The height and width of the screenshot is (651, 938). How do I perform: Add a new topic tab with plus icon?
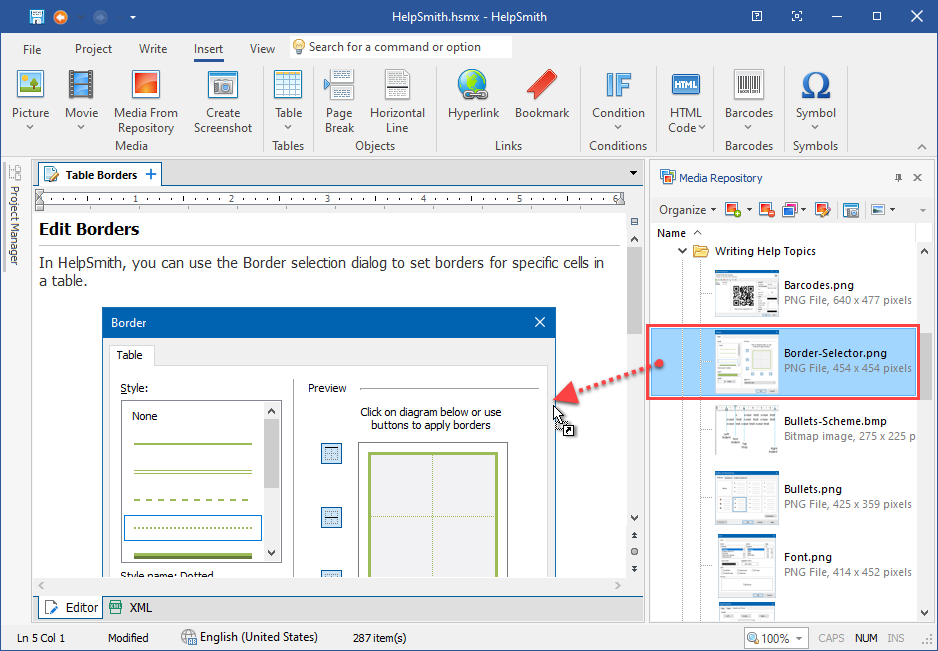click(151, 174)
